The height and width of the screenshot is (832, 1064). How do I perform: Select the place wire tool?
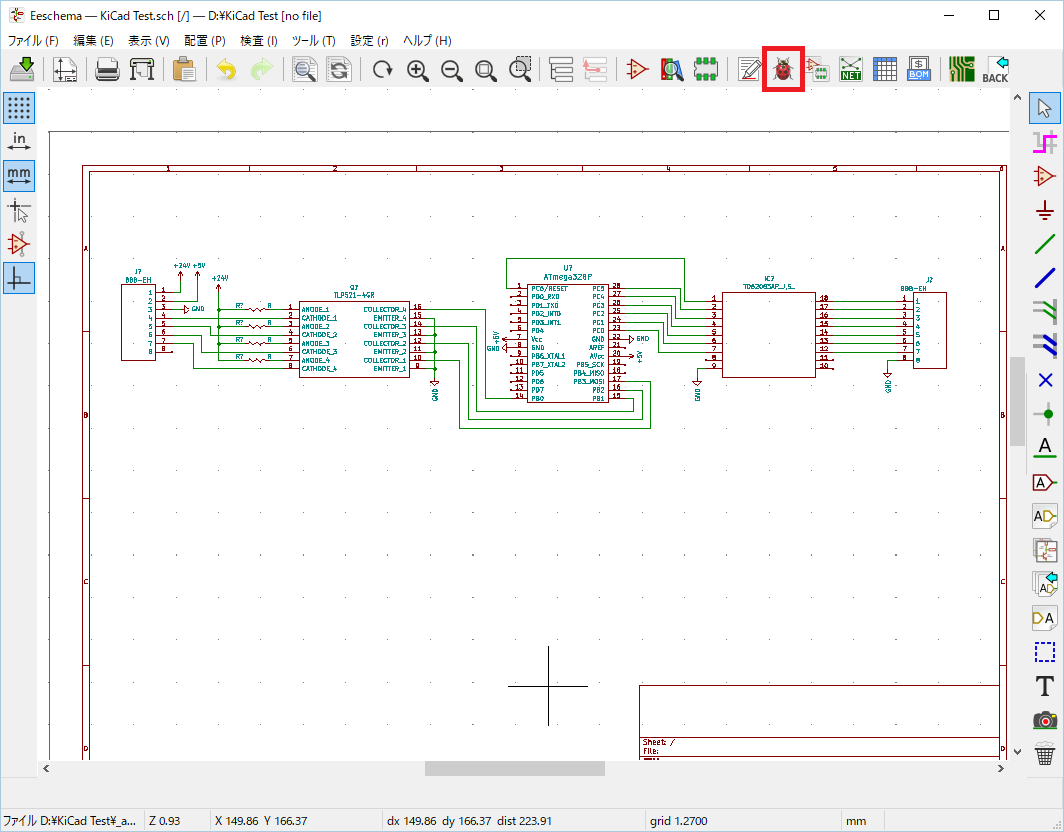[1045, 244]
